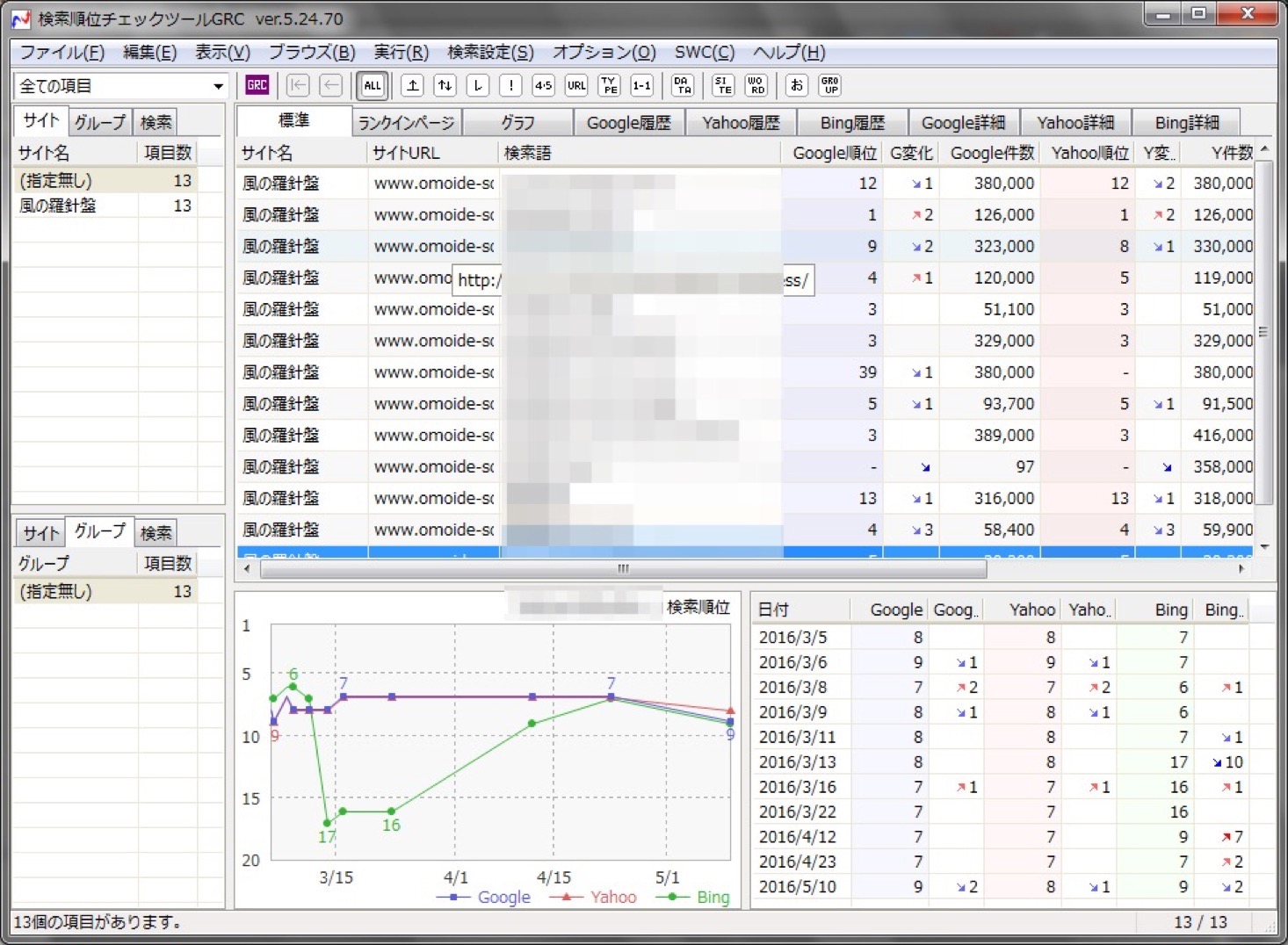Viewport: 1288px width, 945px height.
Task: Click the GROUP toolbar icon
Action: tap(829, 85)
